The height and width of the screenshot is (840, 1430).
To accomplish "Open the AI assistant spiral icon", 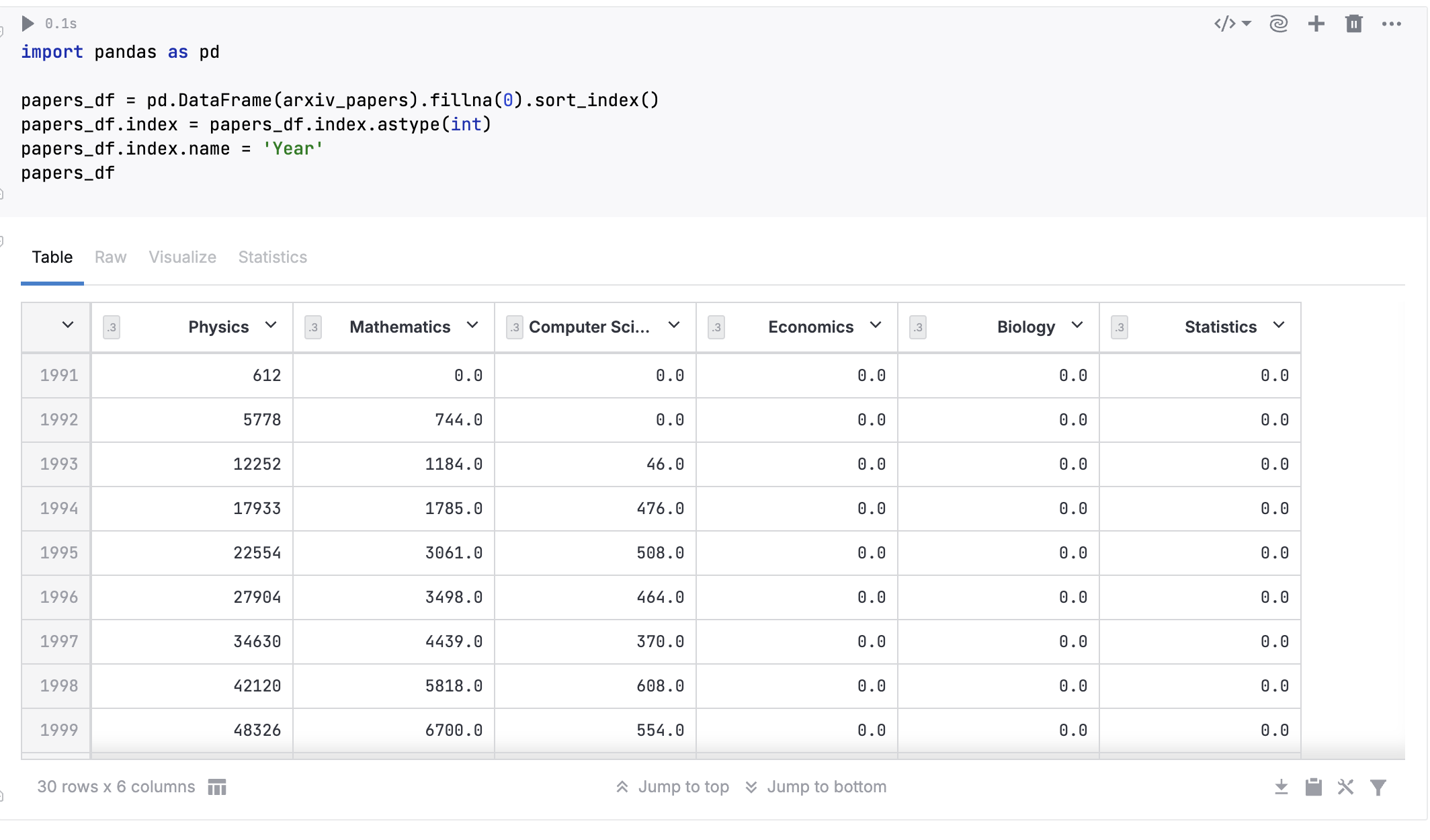I will [1279, 23].
